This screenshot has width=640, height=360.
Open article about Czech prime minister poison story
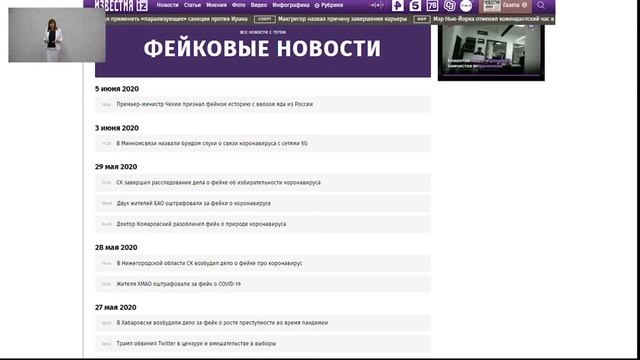[263, 104]
